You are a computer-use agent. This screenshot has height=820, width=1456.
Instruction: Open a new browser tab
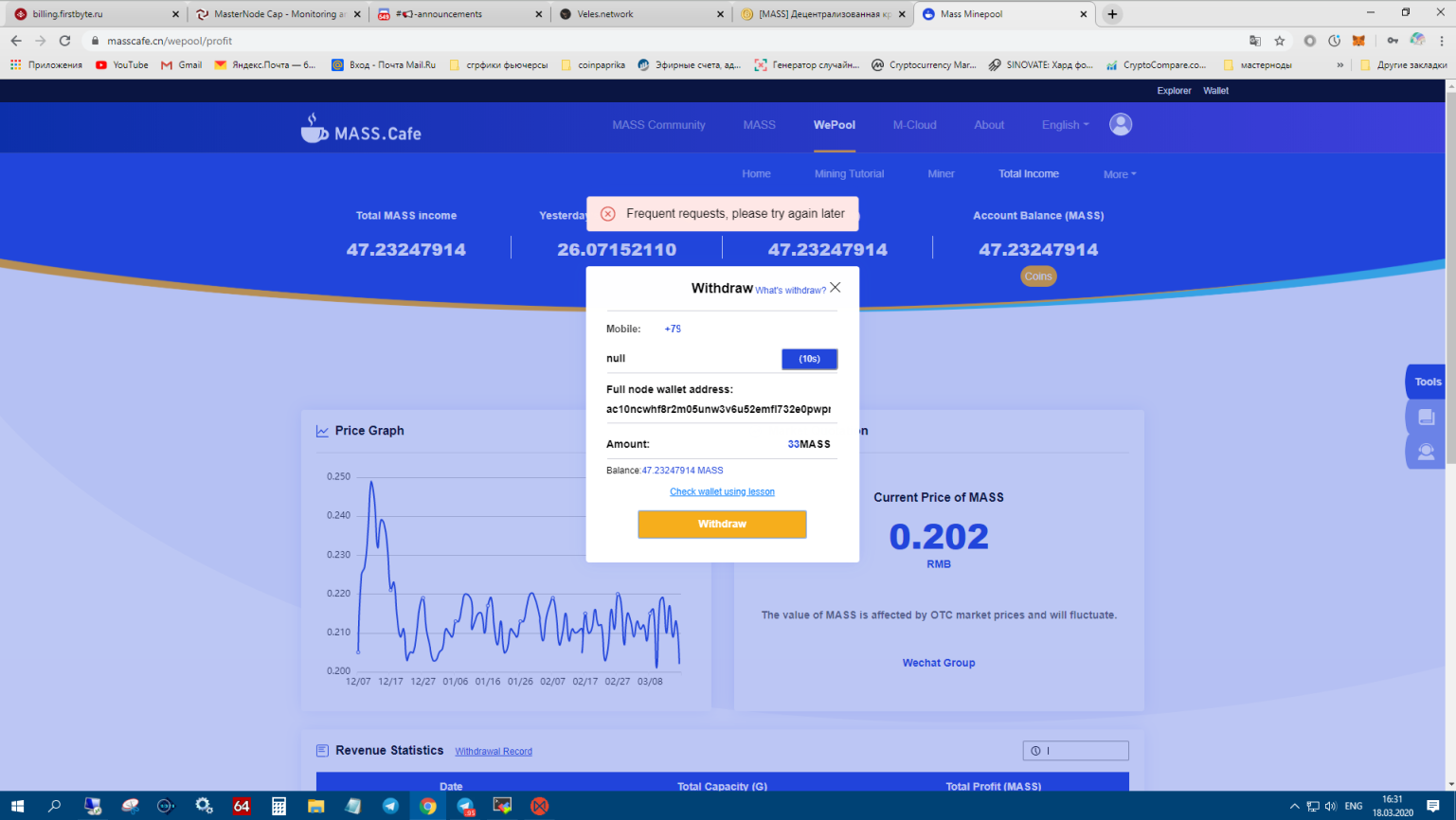coord(1112,14)
